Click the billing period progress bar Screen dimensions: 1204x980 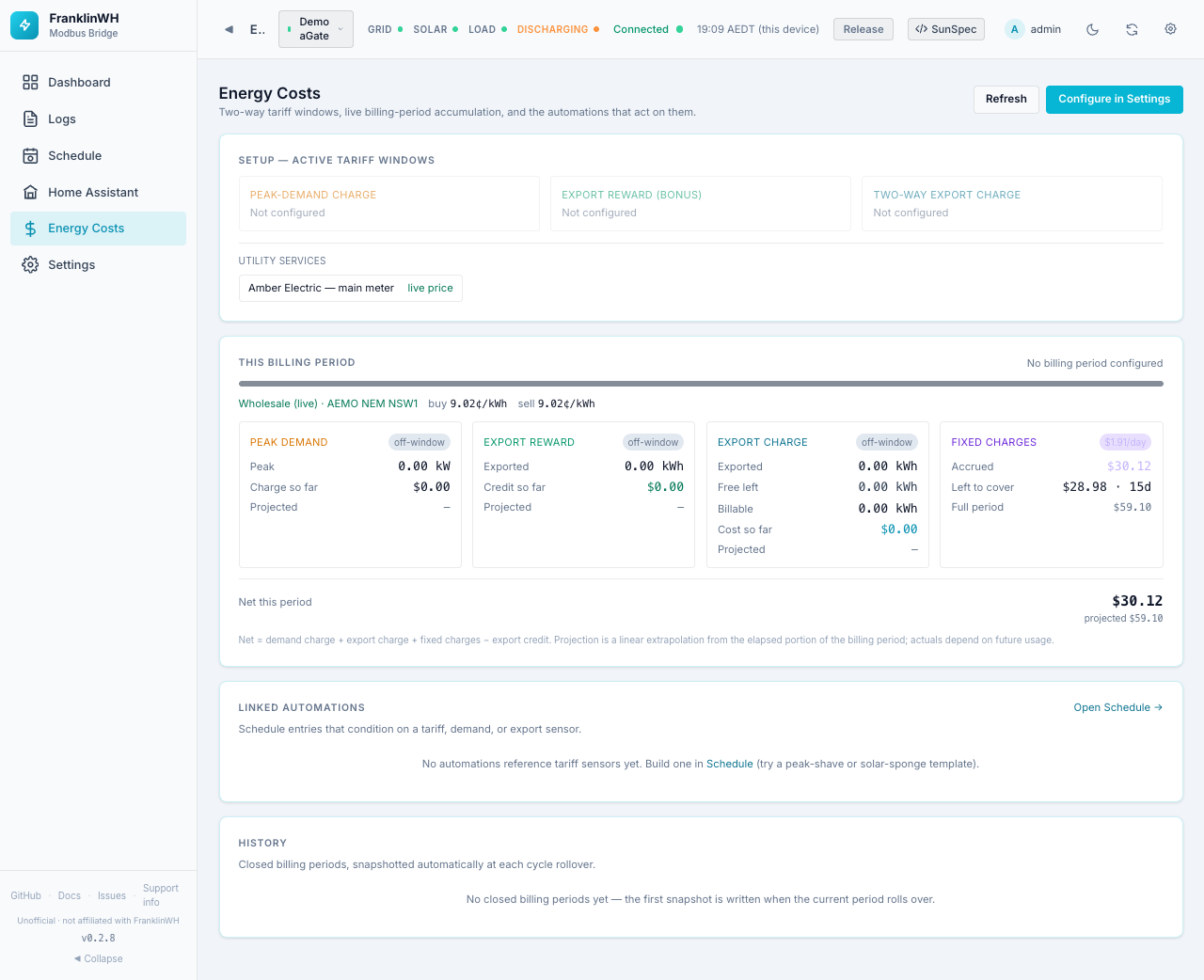click(701, 384)
